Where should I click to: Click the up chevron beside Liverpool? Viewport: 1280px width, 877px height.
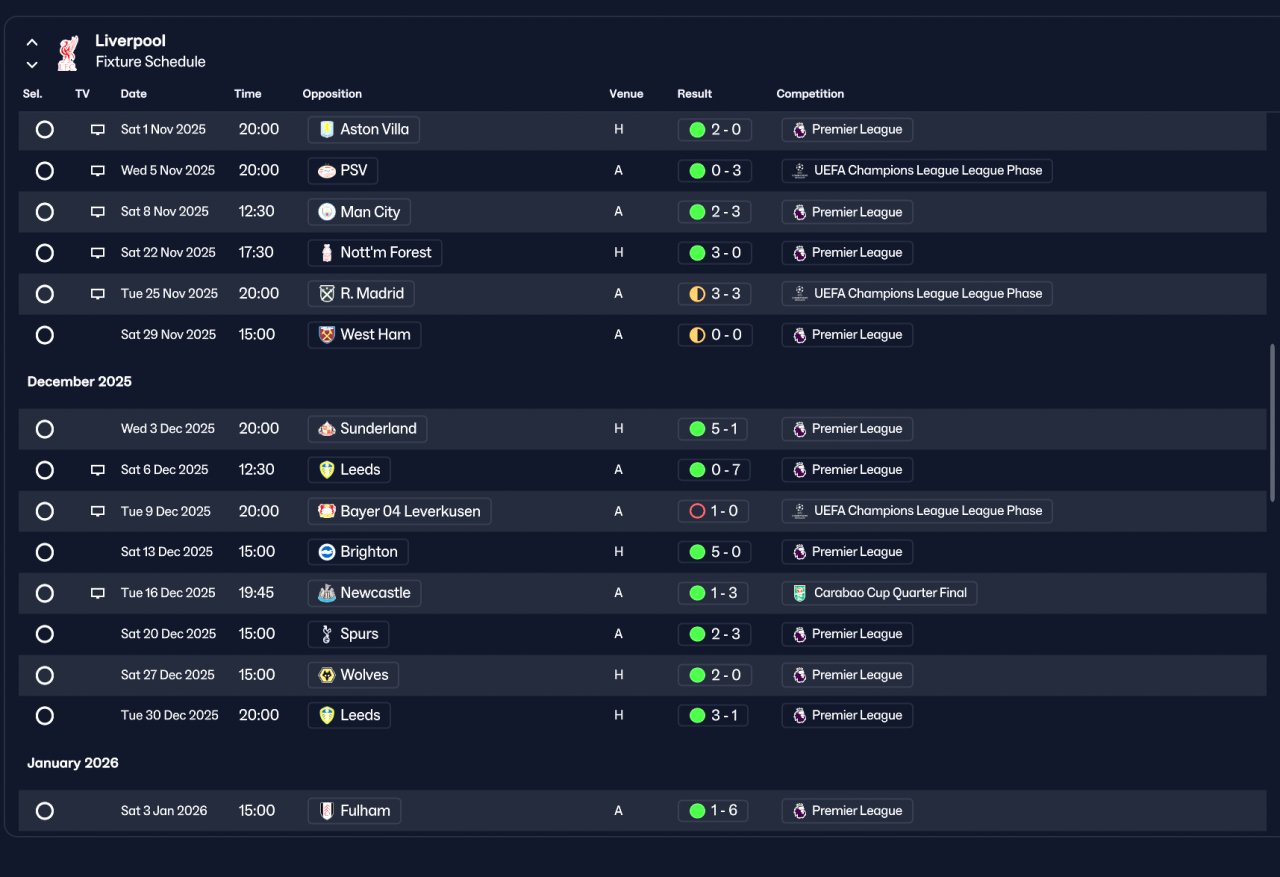32,42
